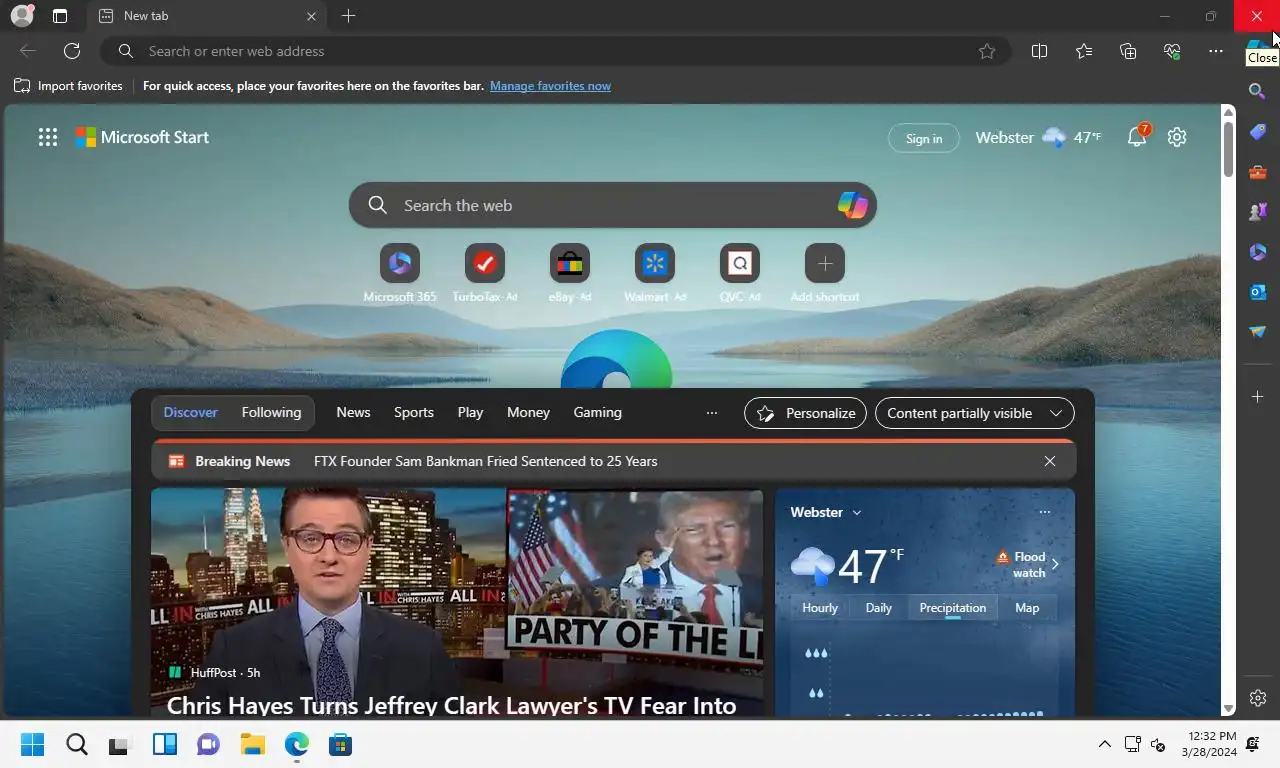Open the tab actions menu icon
This screenshot has height=768, width=1280.
[x=60, y=16]
